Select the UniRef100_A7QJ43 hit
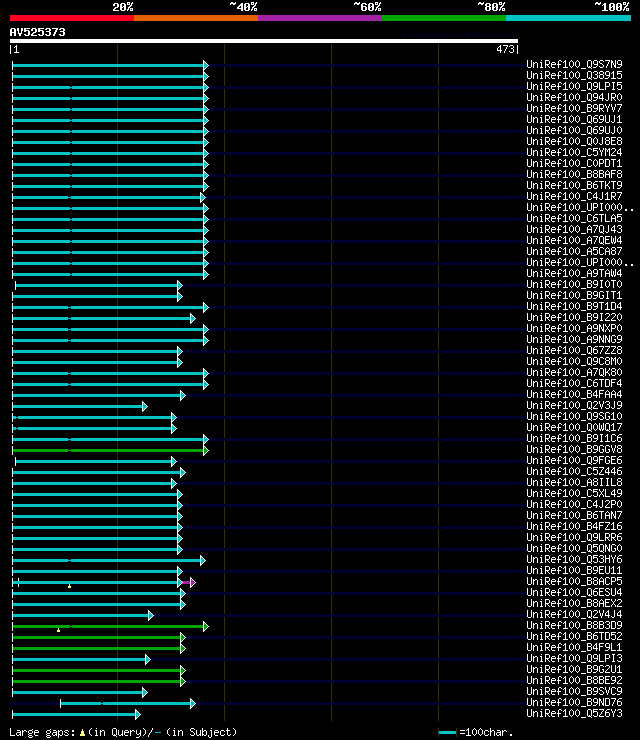 coord(574,229)
